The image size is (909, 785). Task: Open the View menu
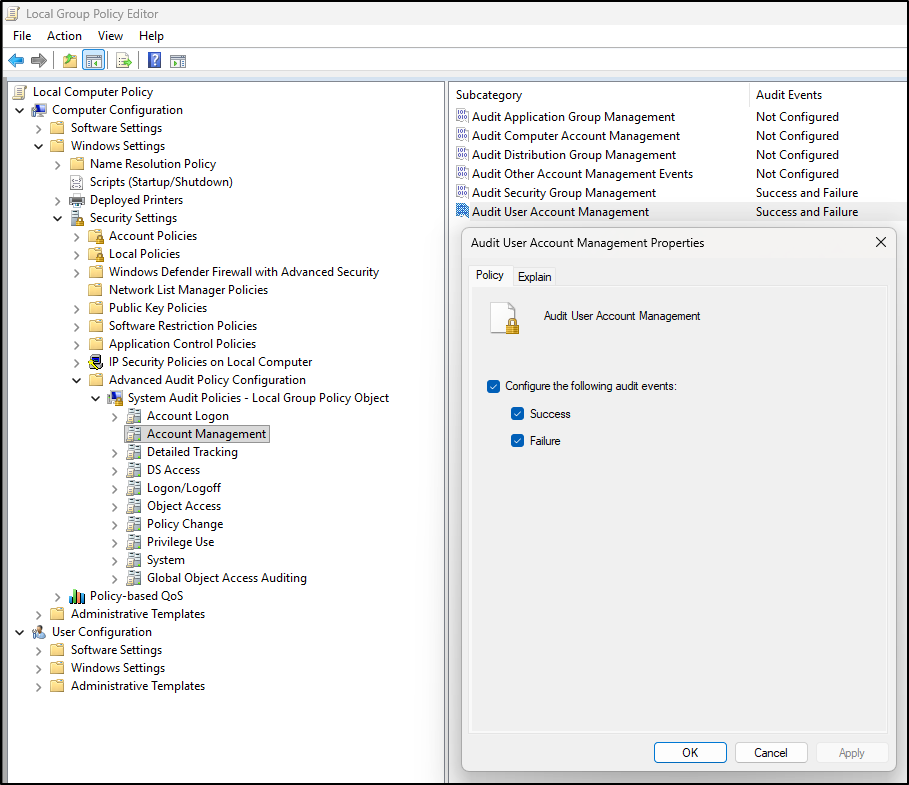tap(110, 36)
